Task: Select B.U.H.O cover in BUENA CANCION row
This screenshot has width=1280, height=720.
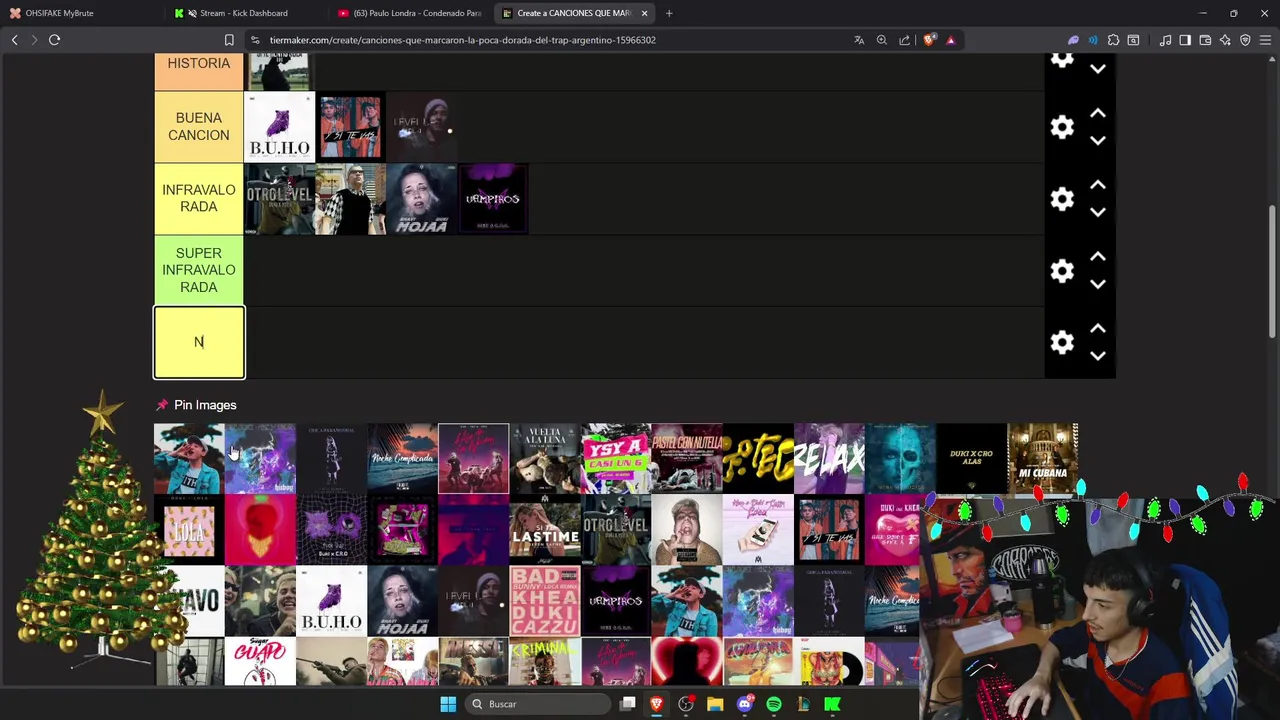Action: 280,127
